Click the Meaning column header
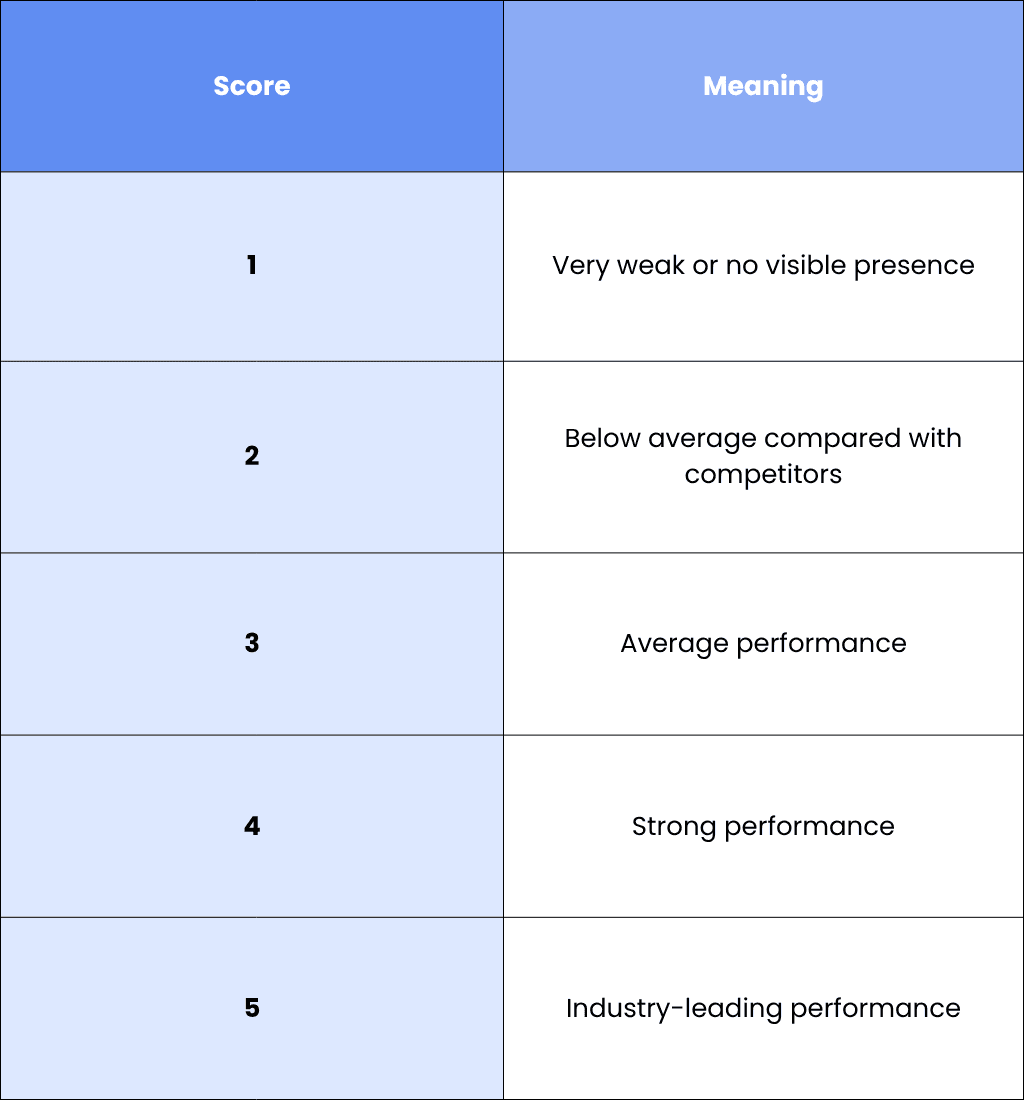The width and height of the screenshot is (1024, 1100). [764, 86]
